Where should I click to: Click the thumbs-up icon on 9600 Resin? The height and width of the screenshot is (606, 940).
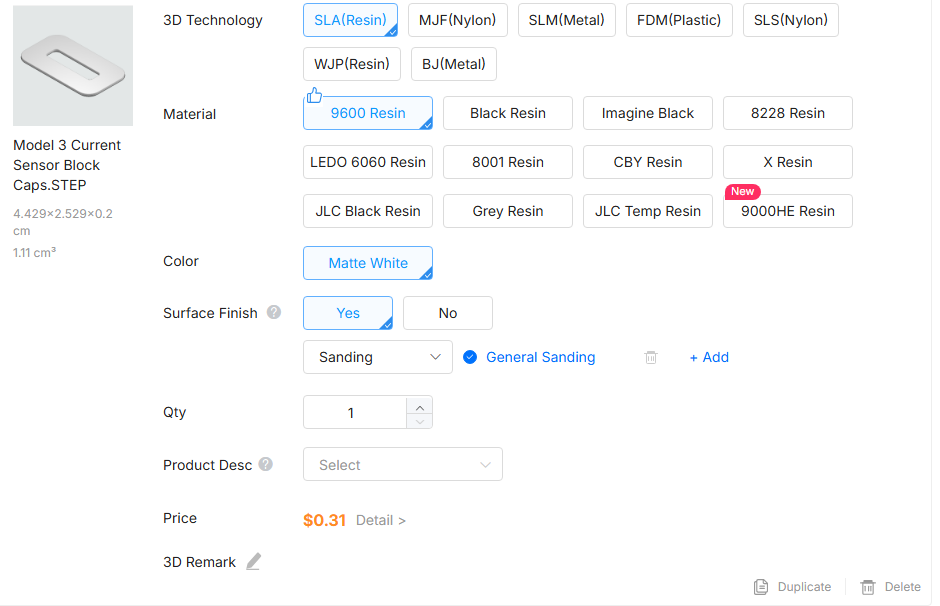(314, 96)
